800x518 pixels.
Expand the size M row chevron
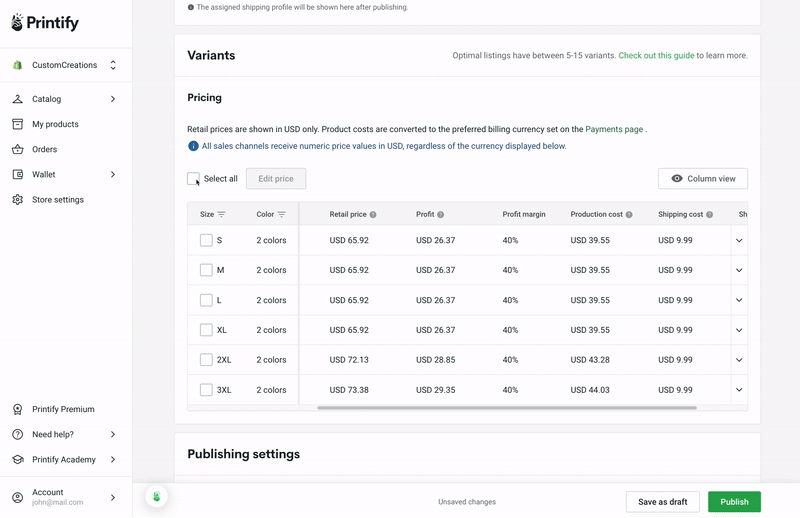[739, 270]
